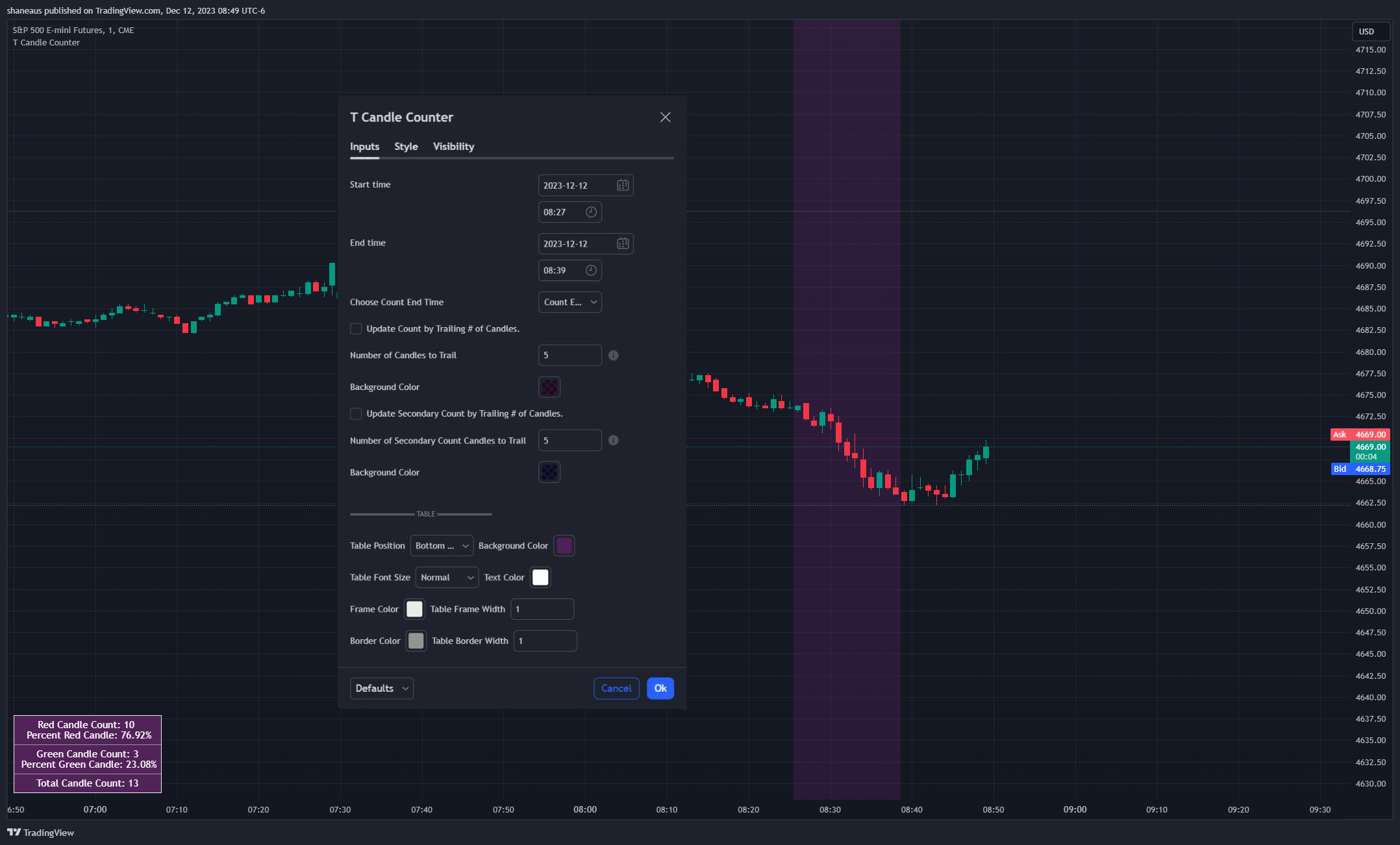Switch to the Style tab
The height and width of the screenshot is (845, 1400).
click(x=406, y=147)
